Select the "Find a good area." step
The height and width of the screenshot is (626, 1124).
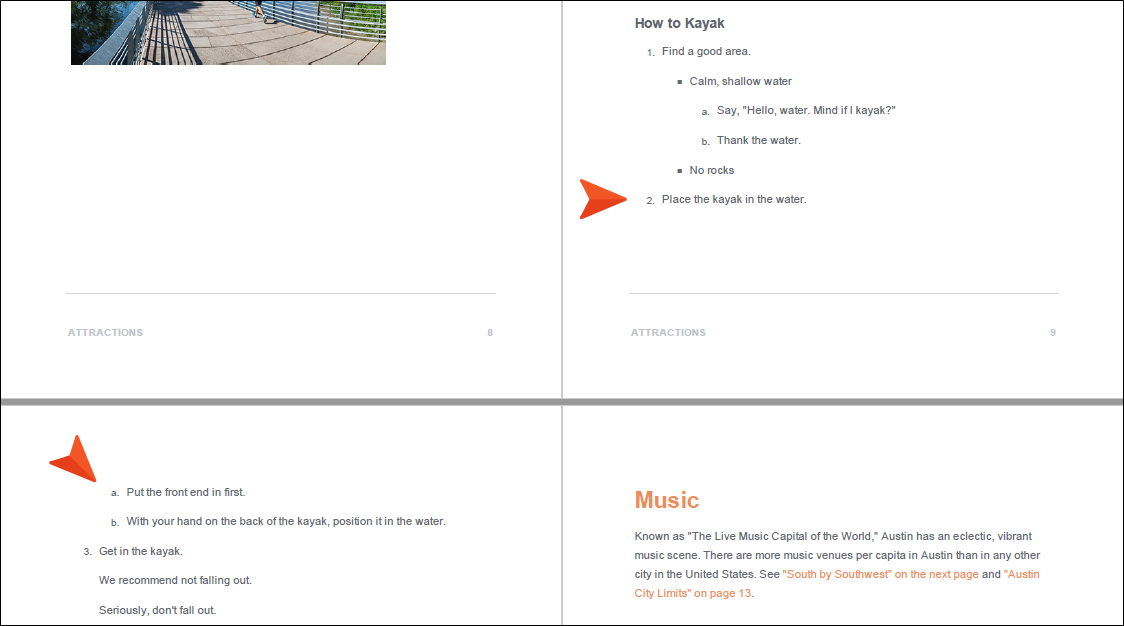point(705,51)
